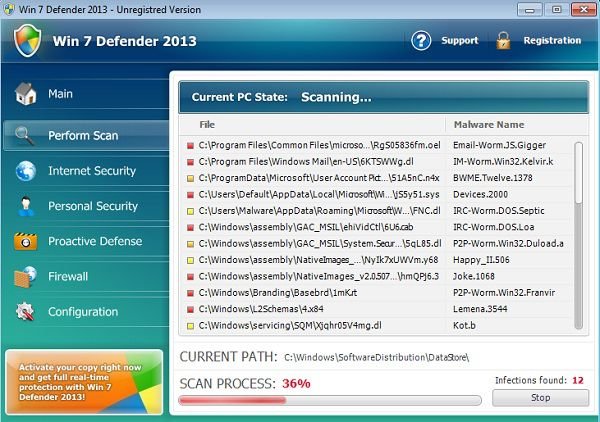Select the Happy_II.506 entry
This screenshot has width=600, height=422.
pyautogui.click(x=481, y=260)
